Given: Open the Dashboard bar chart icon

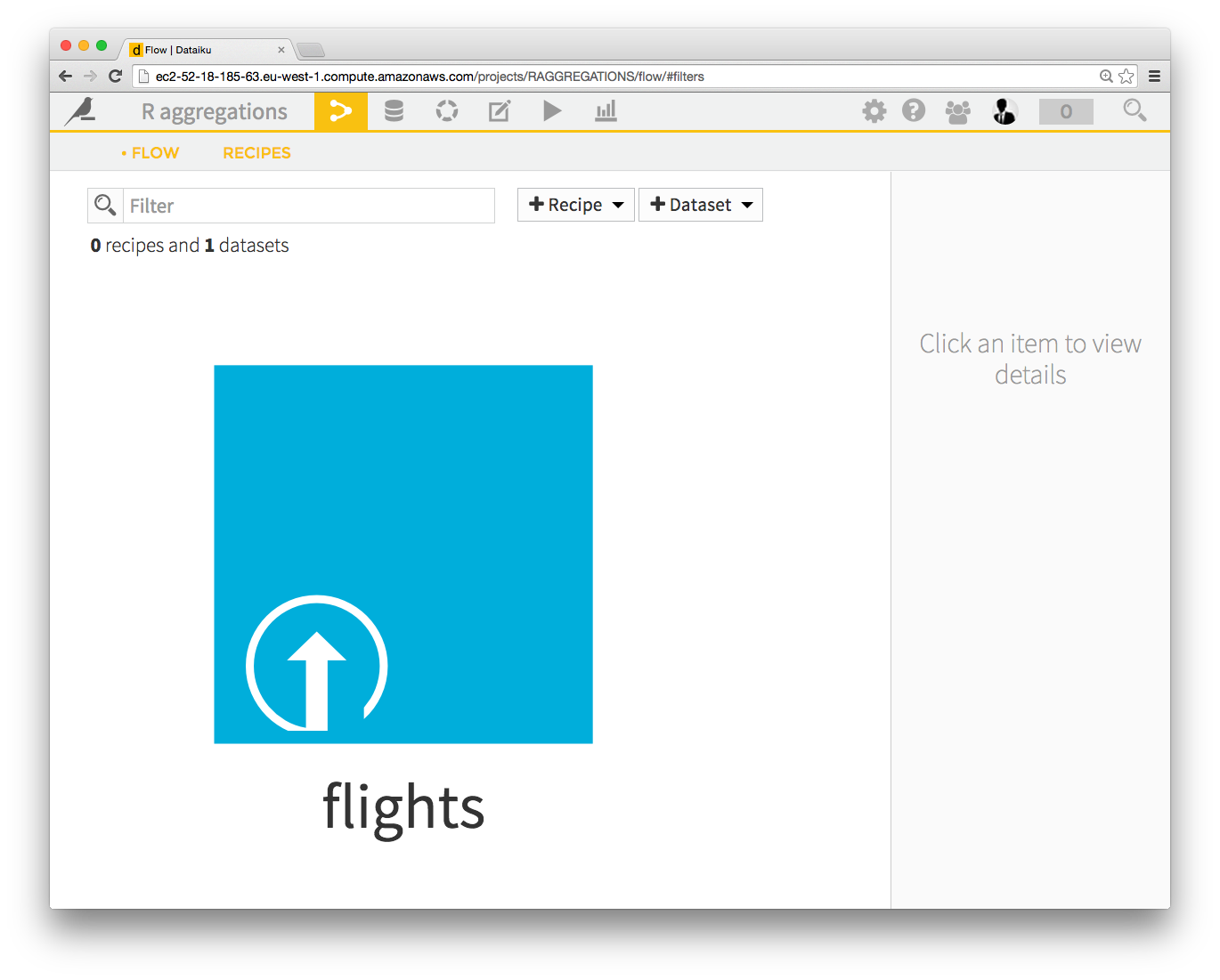Looking at the screenshot, I should coord(606,111).
